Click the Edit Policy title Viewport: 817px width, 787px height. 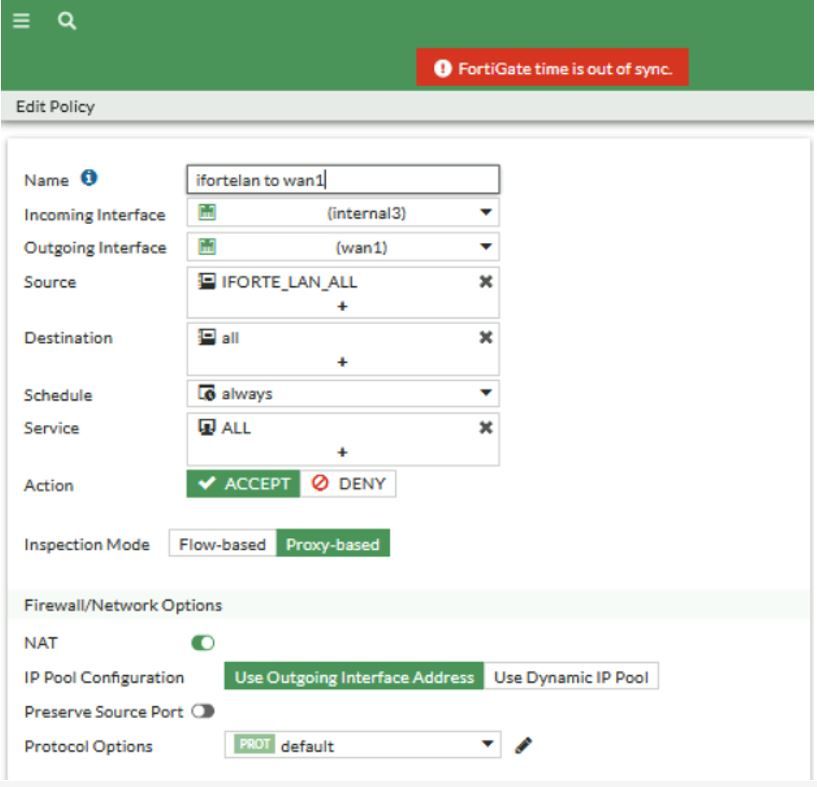[x=55, y=107]
